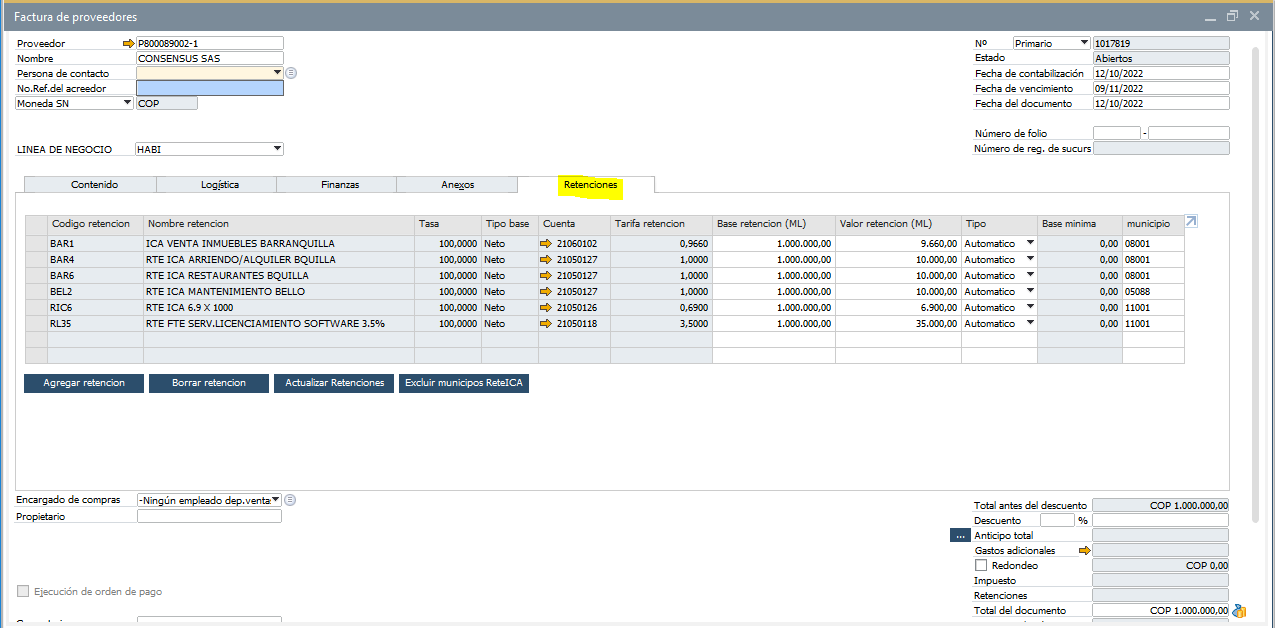Expand Encargado de compras dropdown

tap(275, 500)
